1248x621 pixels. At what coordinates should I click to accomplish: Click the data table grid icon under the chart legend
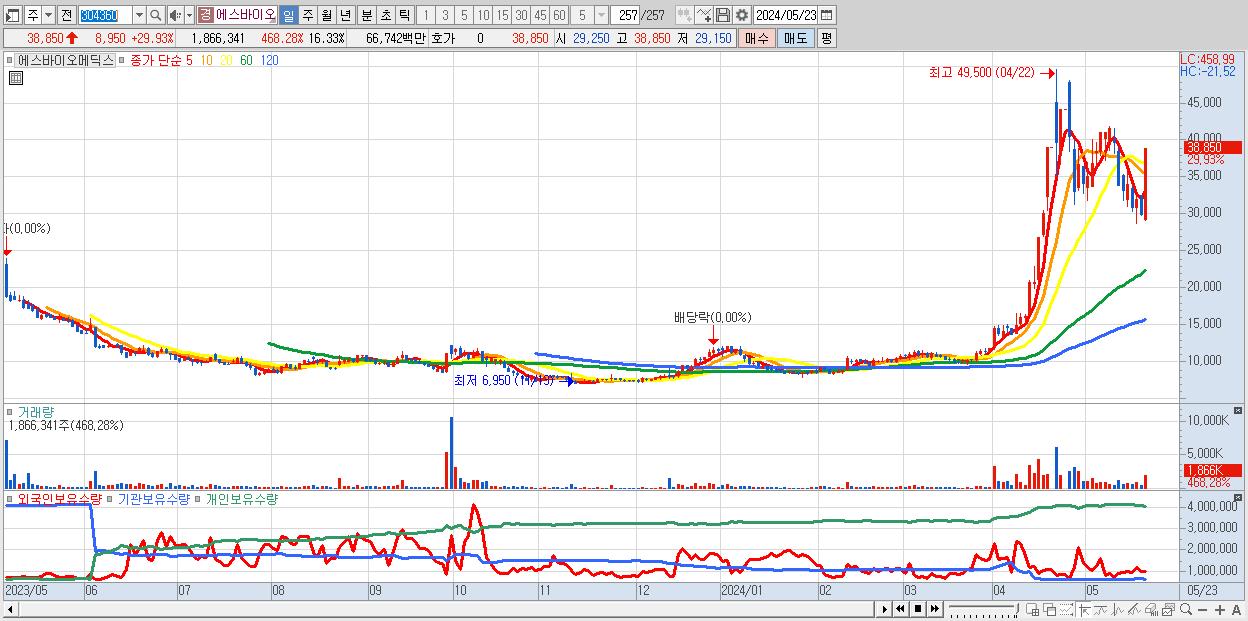tap(15, 78)
